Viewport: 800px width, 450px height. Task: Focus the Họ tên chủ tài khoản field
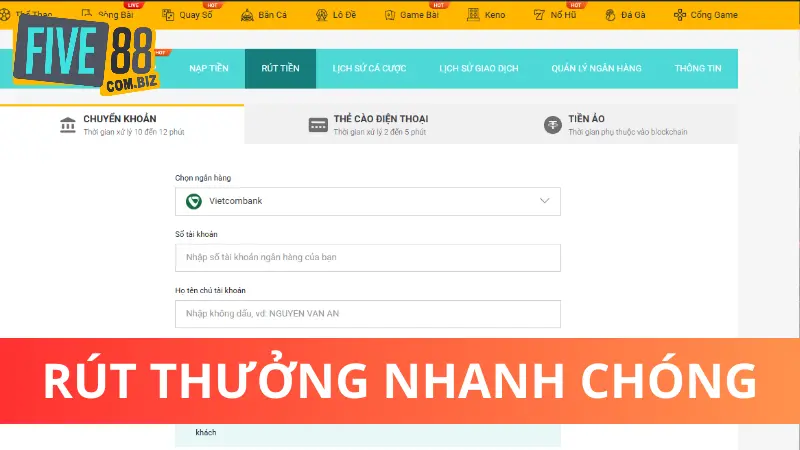point(367,314)
